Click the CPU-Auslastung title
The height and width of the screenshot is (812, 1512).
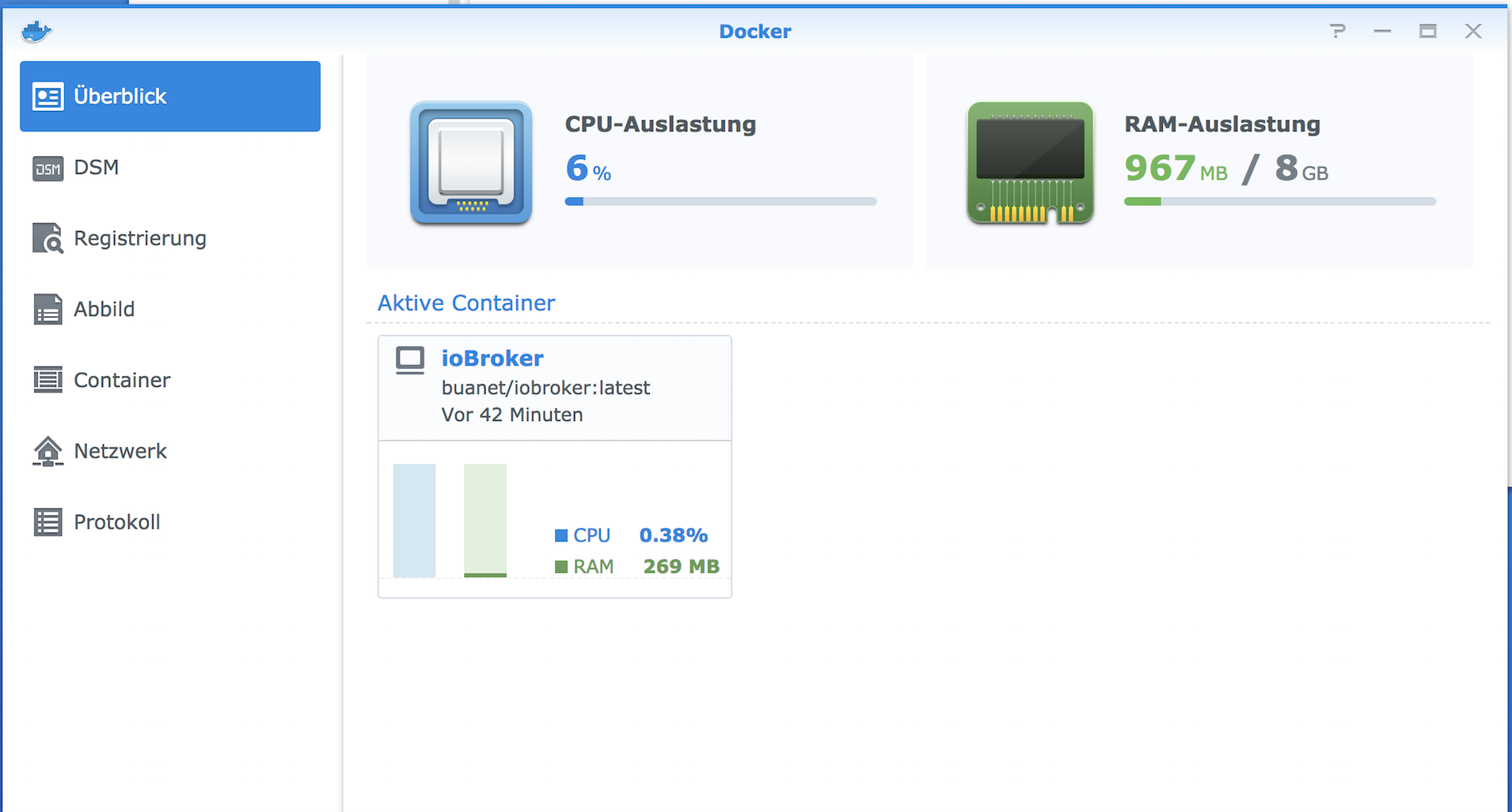click(660, 124)
